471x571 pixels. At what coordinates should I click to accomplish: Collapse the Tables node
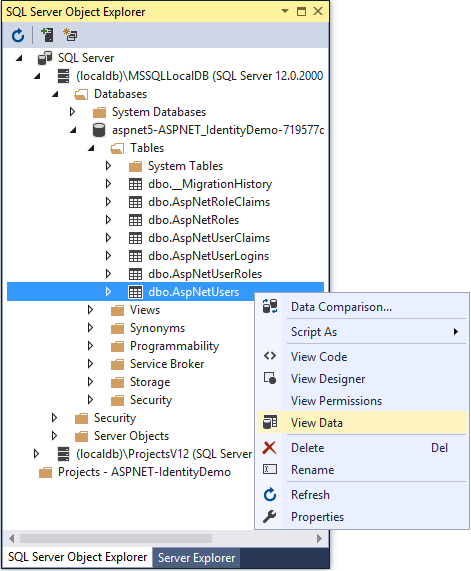click(x=91, y=148)
